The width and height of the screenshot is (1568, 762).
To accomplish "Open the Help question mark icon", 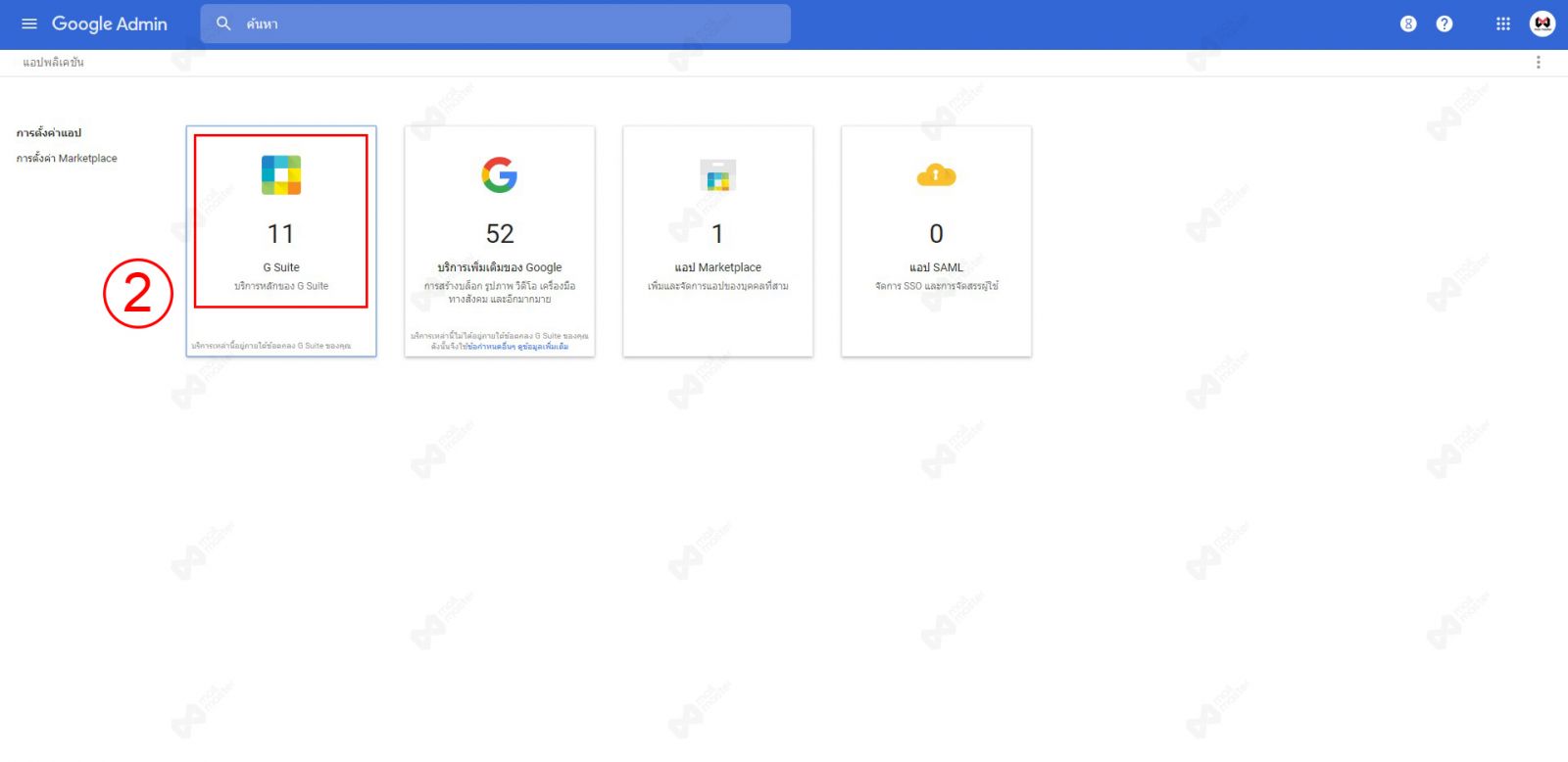I will (x=1445, y=24).
